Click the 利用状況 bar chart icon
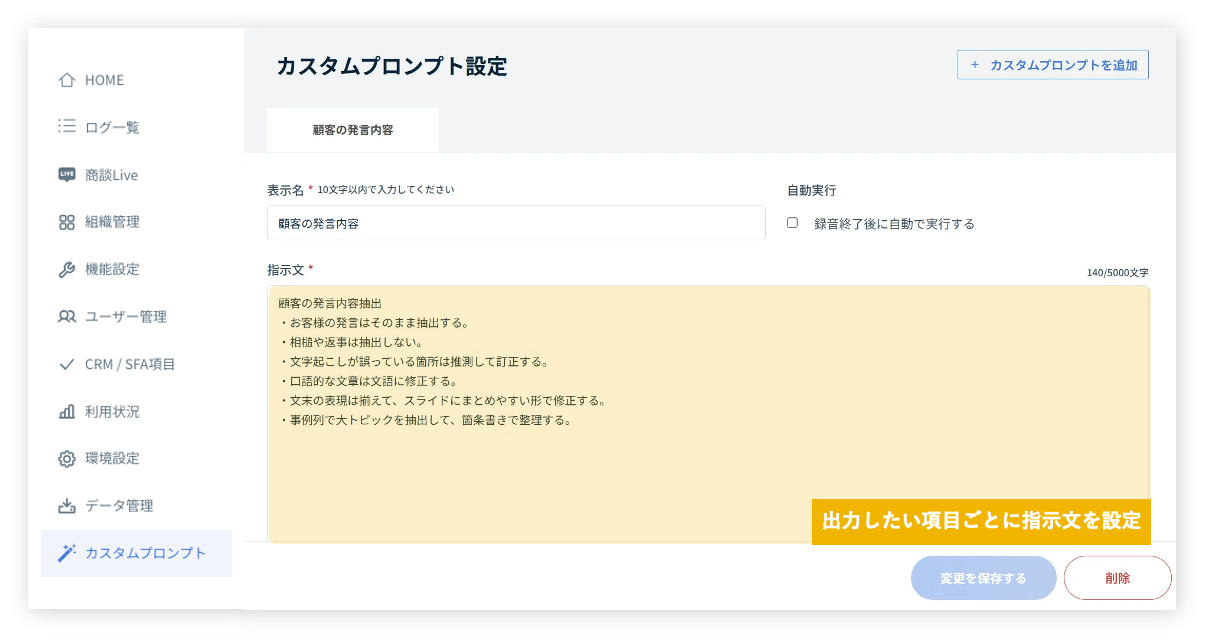This screenshot has width=1209, height=643. pos(67,411)
